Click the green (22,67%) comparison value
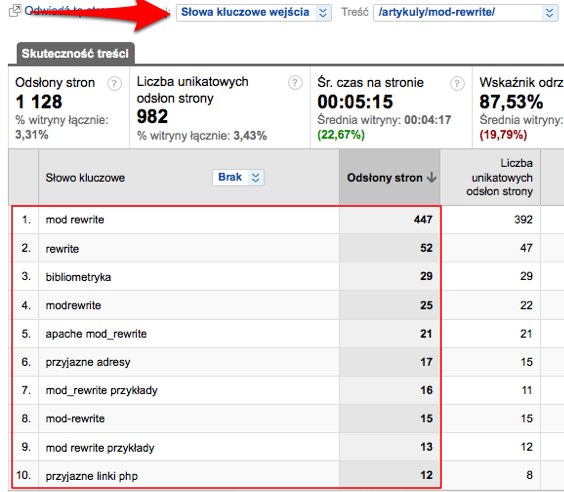The height and width of the screenshot is (492, 564). click(x=341, y=135)
